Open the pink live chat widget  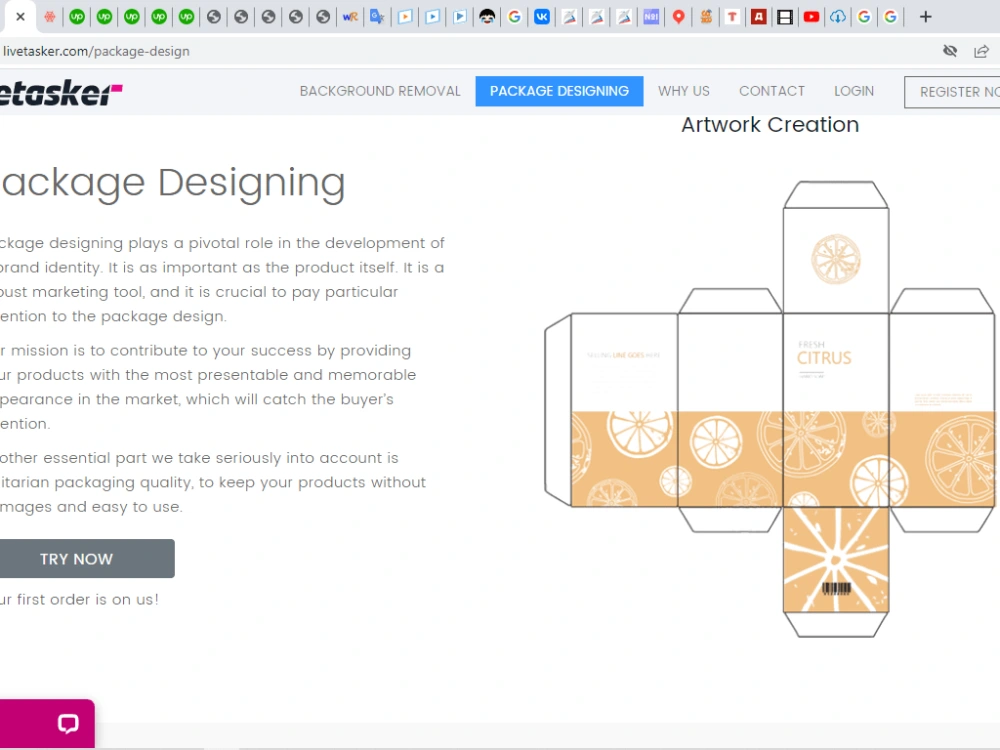tap(47, 723)
